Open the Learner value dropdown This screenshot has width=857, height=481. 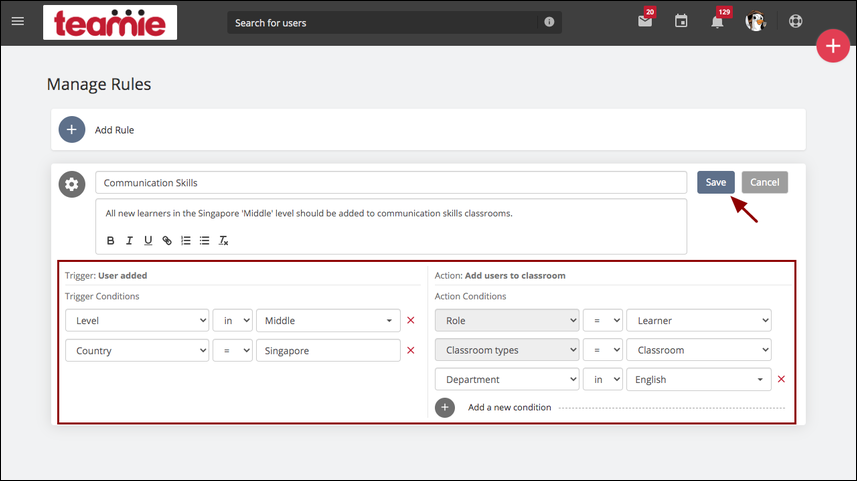click(x=698, y=320)
